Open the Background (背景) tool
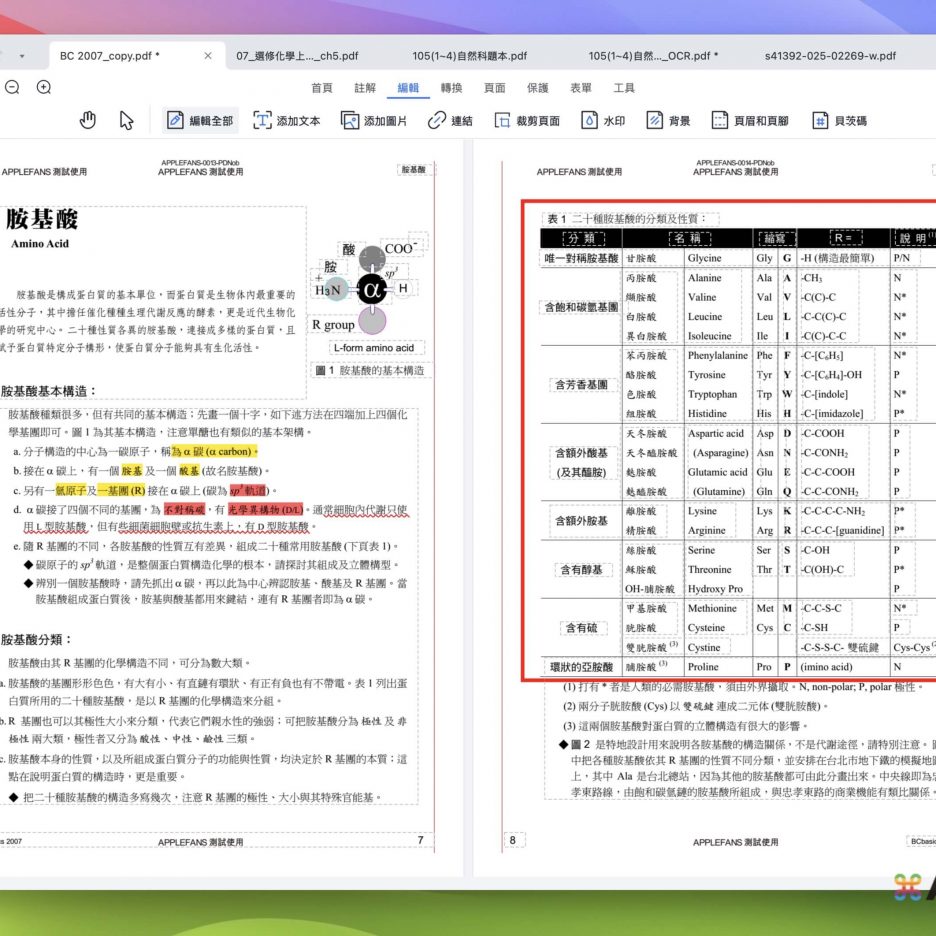 (x=668, y=121)
